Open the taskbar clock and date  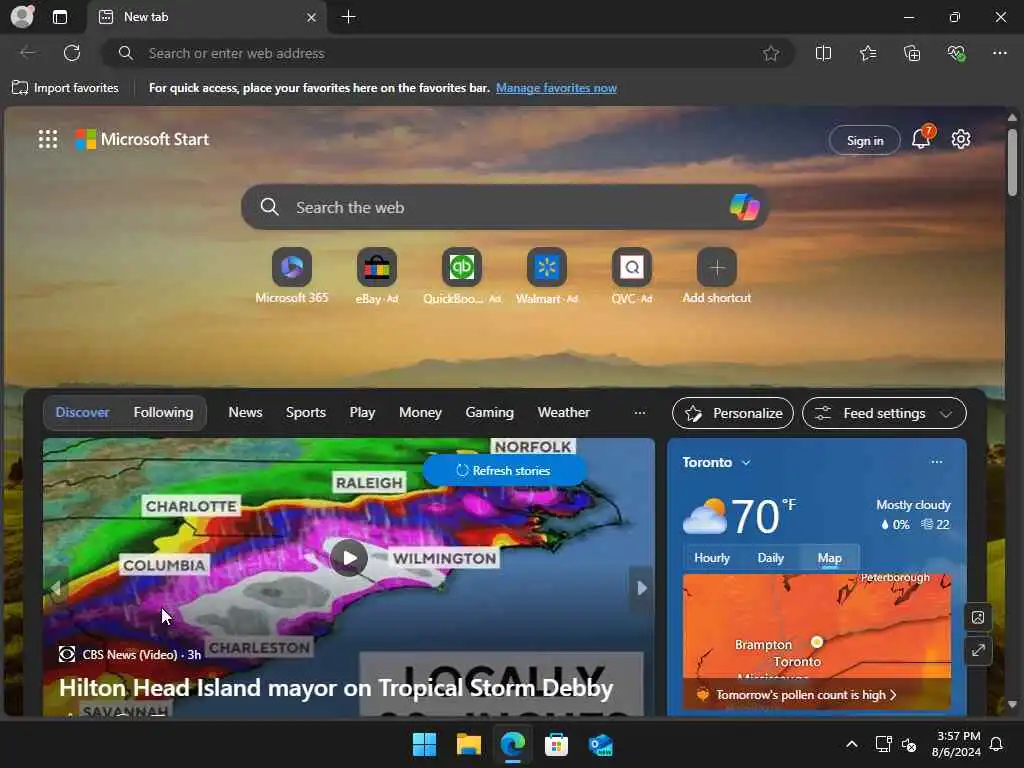[x=956, y=744]
